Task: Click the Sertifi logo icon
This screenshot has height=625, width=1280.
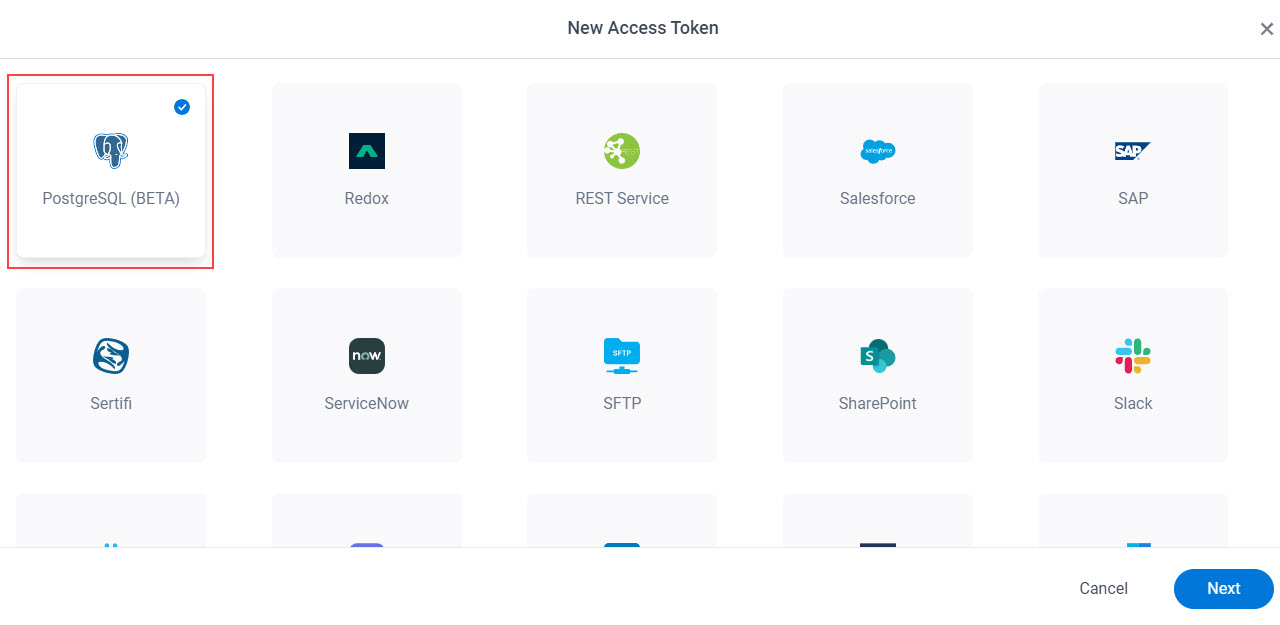Action: pyautogui.click(x=111, y=356)
